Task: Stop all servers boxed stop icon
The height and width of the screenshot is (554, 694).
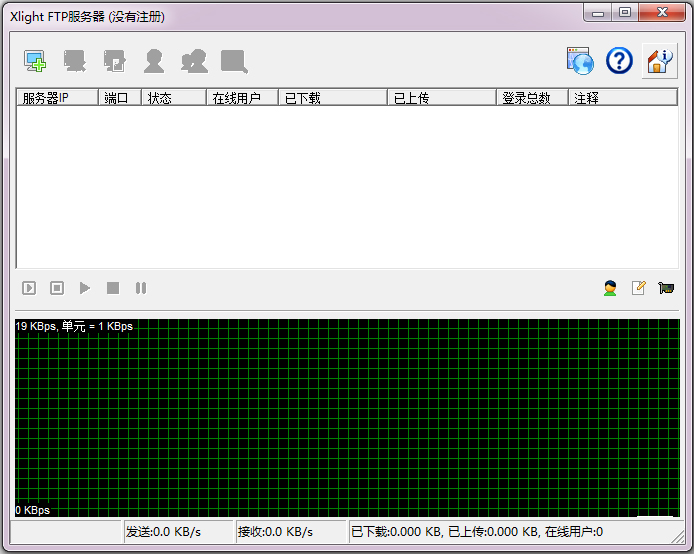Action: pyautogui.click(x=57, y=289)
